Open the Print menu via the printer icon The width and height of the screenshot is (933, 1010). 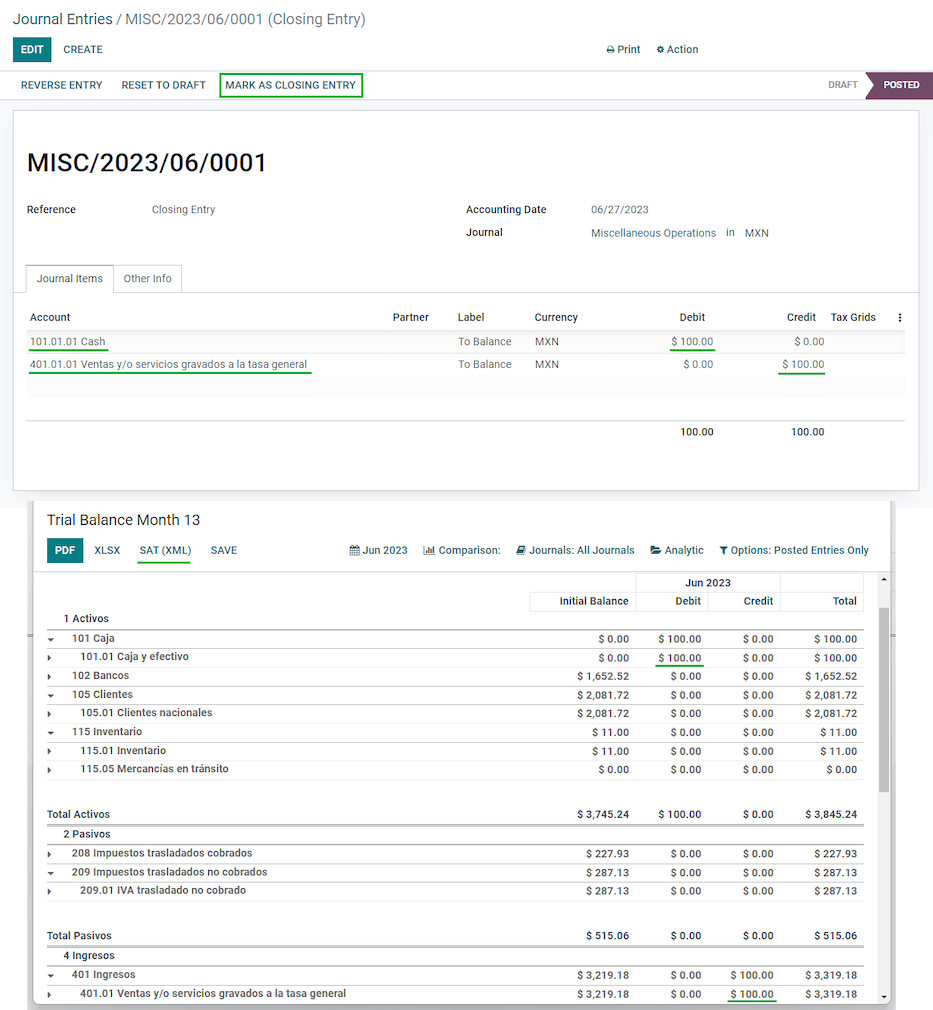click(x=609, y=49)
